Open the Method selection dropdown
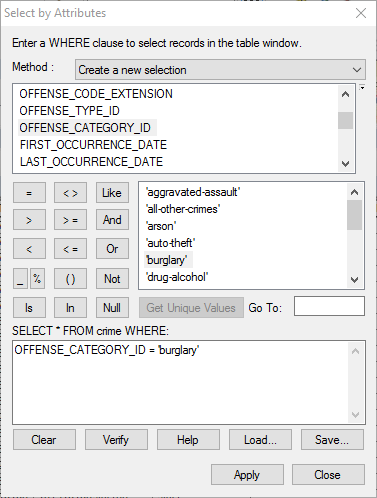 click(220, 70)
